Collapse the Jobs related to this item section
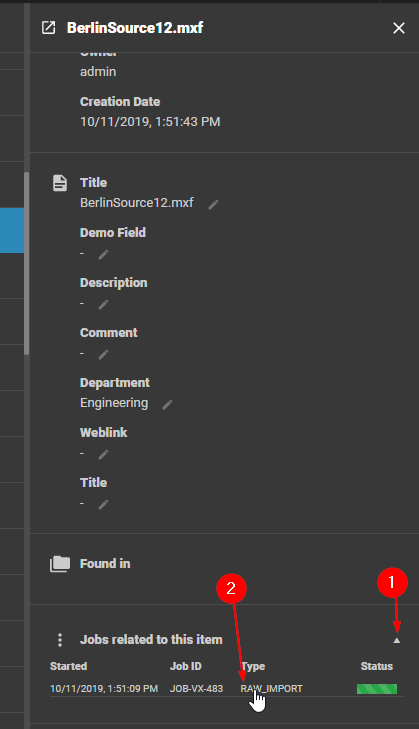This screenshot has width=419, height=729. pyautogui.click(x=396, y=640)
